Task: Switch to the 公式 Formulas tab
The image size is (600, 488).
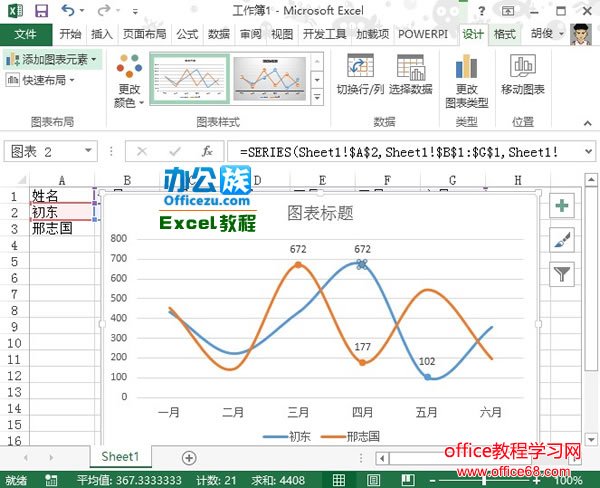Action: click(187, 35)
